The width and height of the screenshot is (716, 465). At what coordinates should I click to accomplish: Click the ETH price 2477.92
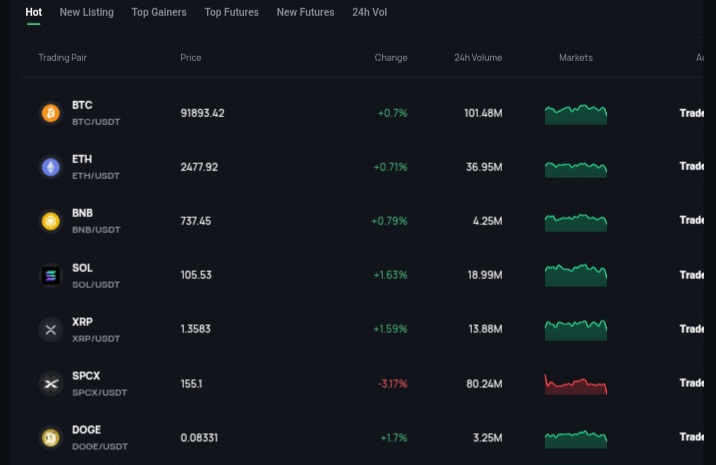[x=199, y=167]
